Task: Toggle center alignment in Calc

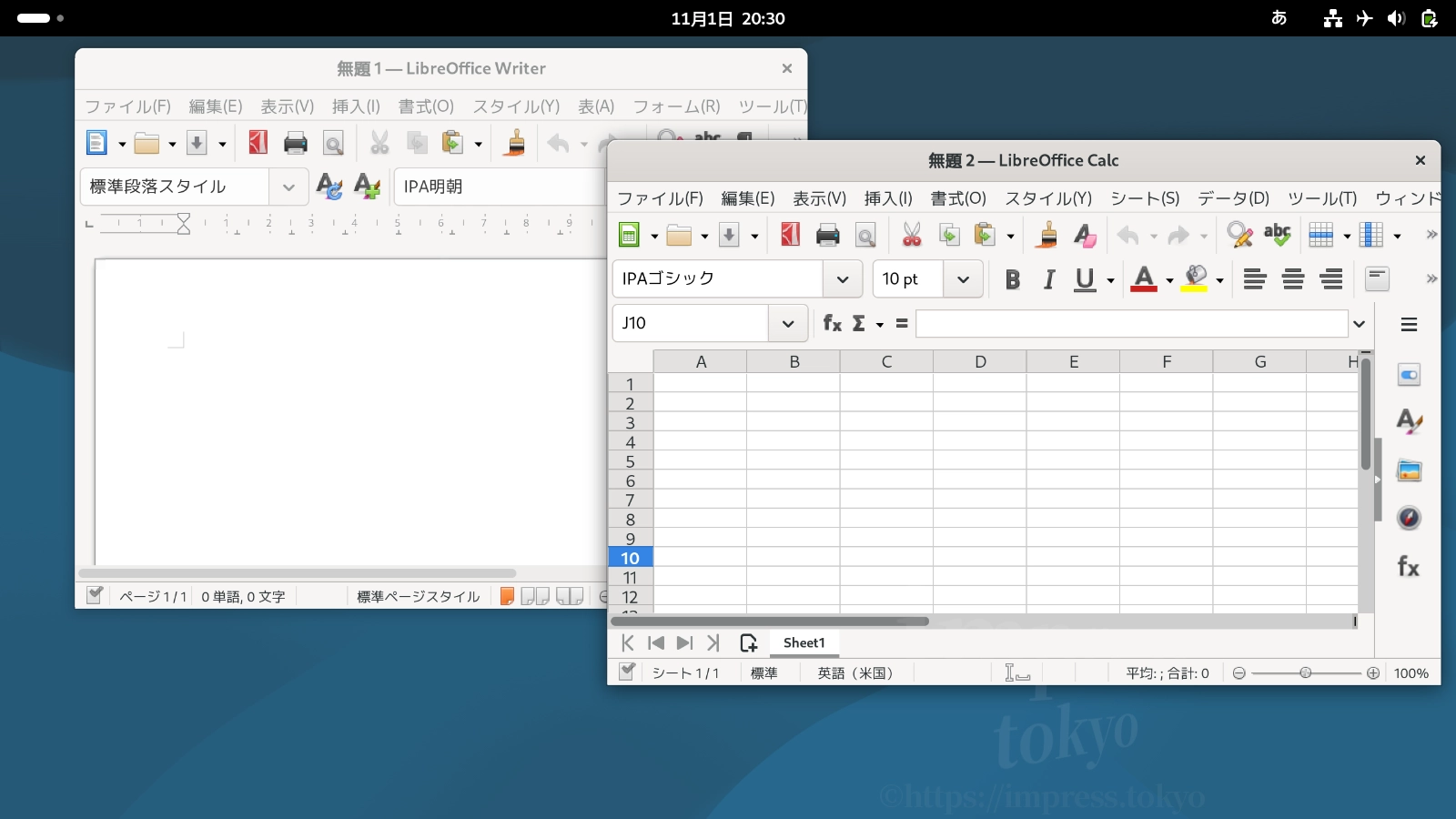Action: coord(1293,279)
